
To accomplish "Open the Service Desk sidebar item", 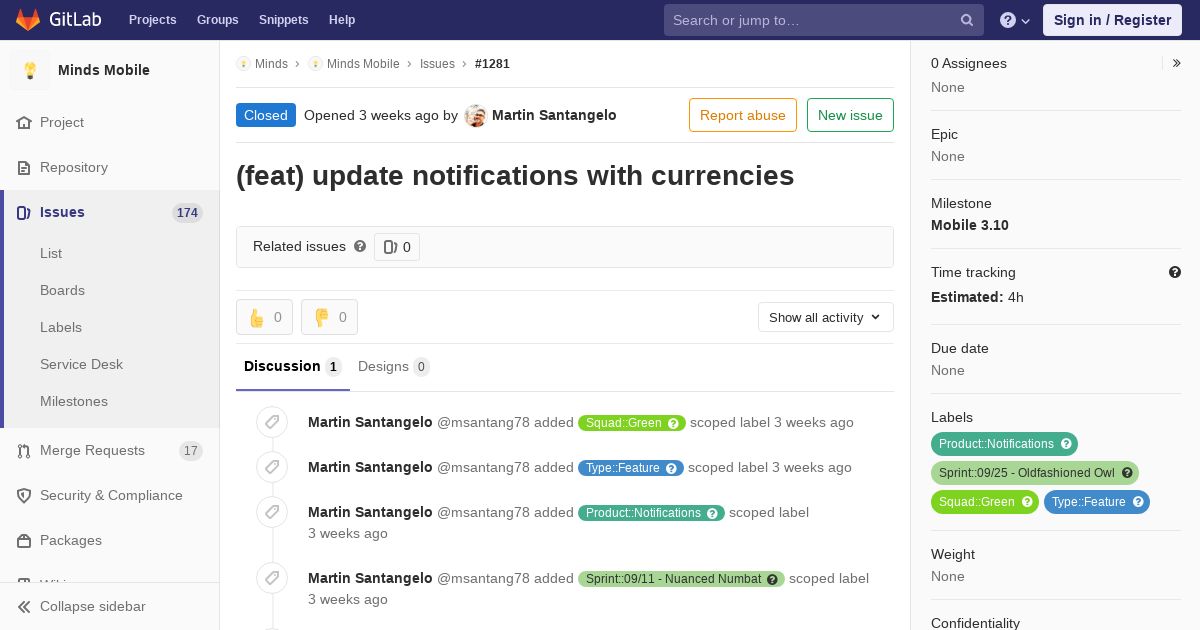I will tap(81, 364).
